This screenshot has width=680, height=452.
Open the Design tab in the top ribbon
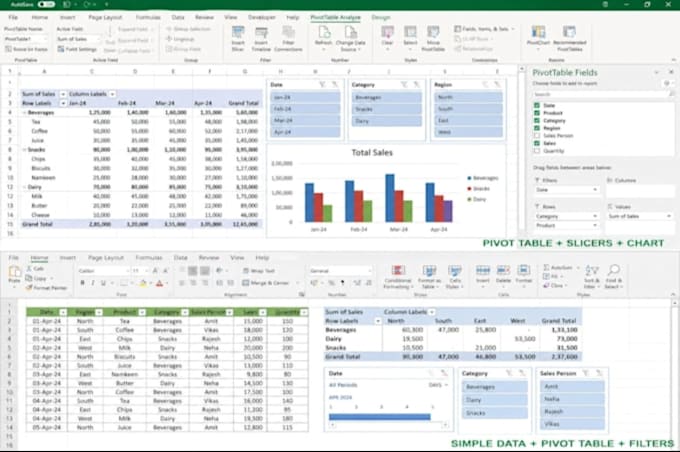coord(381,17)
